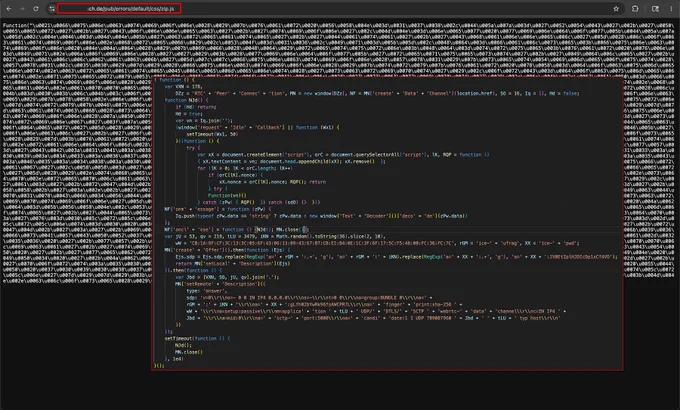
Task: Bookmark this page with the star
Action: click(616, 8)
